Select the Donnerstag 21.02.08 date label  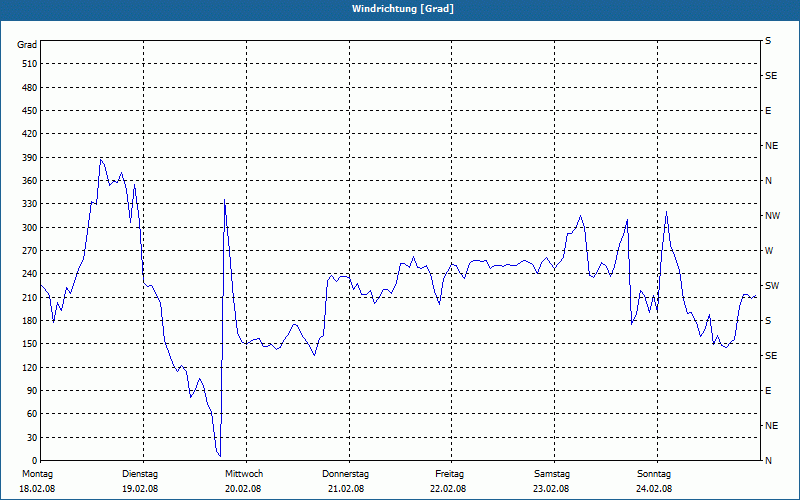pos(345,481)
